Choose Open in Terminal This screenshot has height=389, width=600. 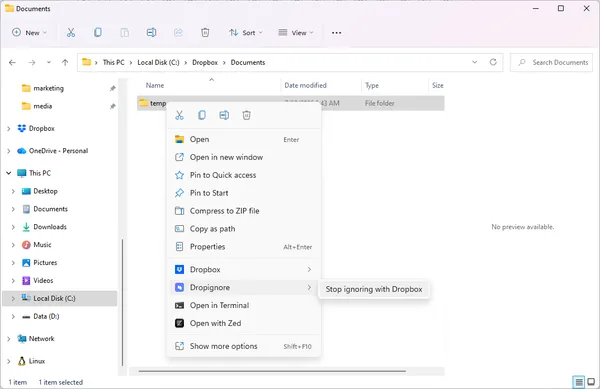(x=244, y=305)
